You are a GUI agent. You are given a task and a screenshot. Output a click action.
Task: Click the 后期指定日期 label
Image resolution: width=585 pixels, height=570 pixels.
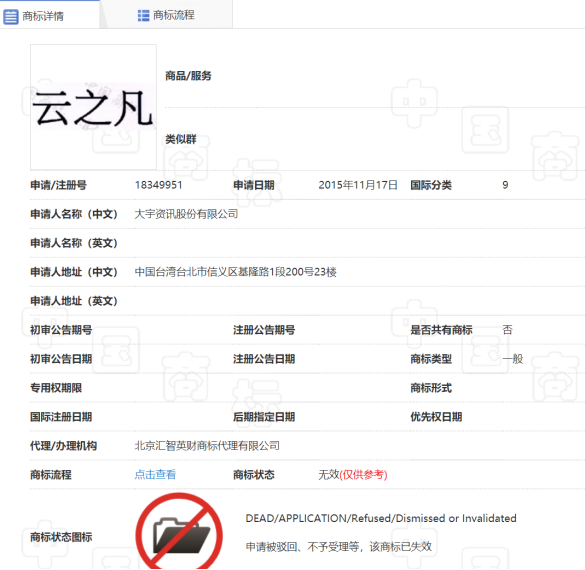point(264,417)
